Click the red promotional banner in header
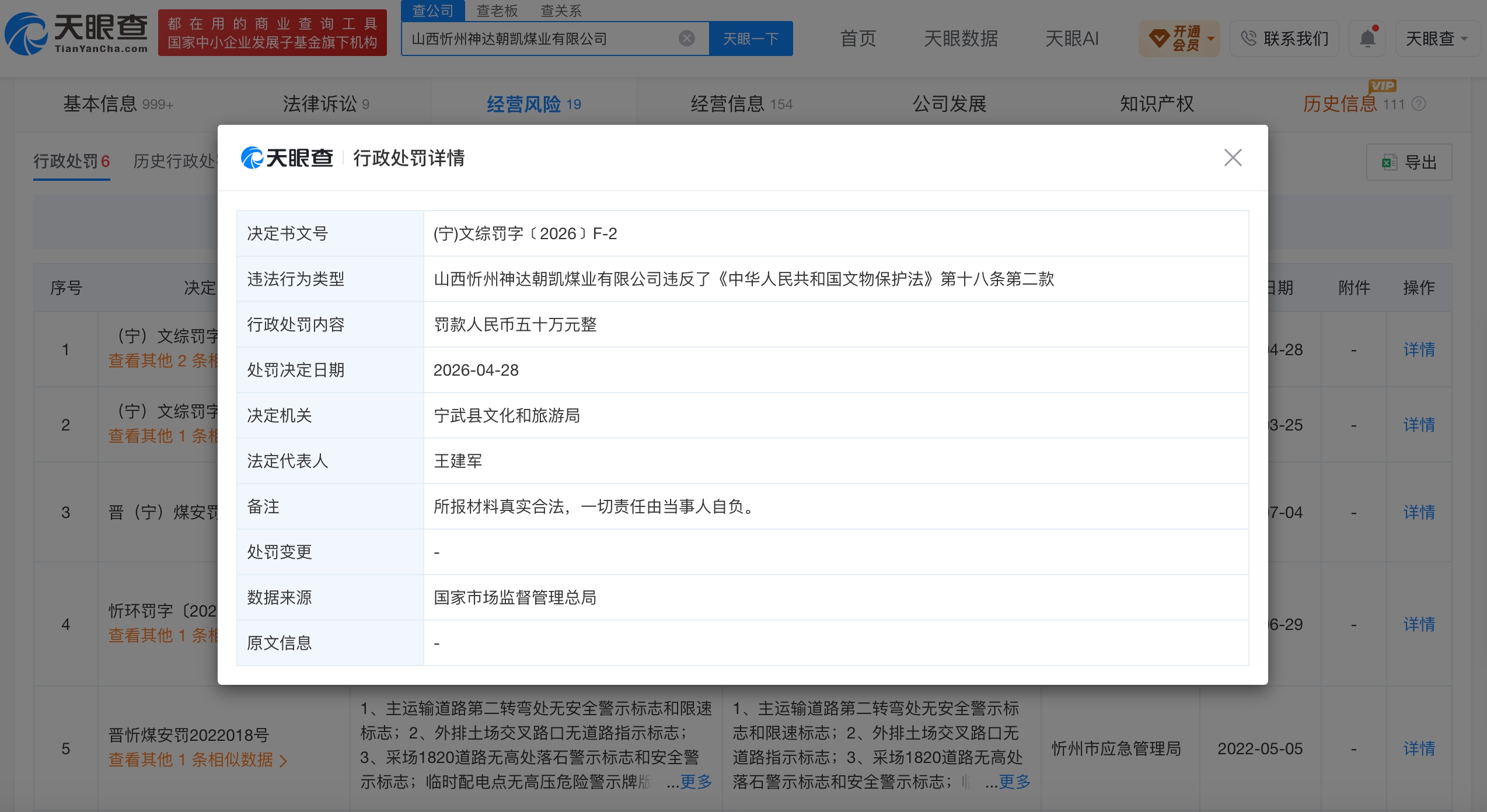The image size is (1487, 812). tap(273, 33)
